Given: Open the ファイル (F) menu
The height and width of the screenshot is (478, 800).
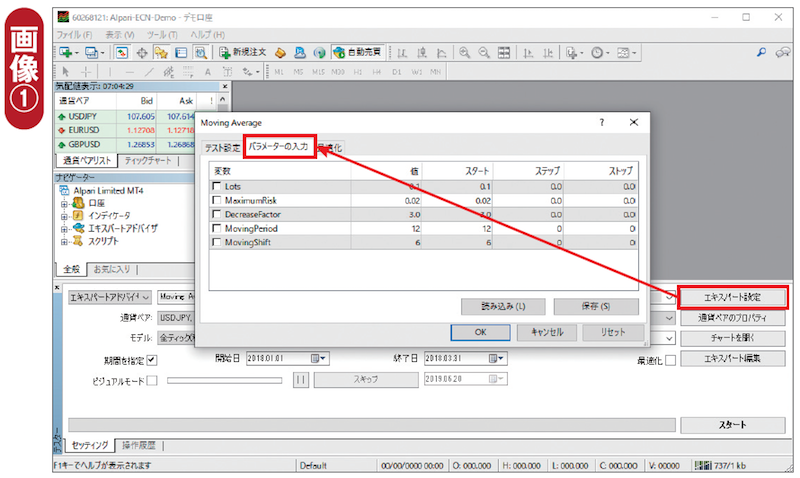Looking at the screenshot, I should click(x=75, y=34).
